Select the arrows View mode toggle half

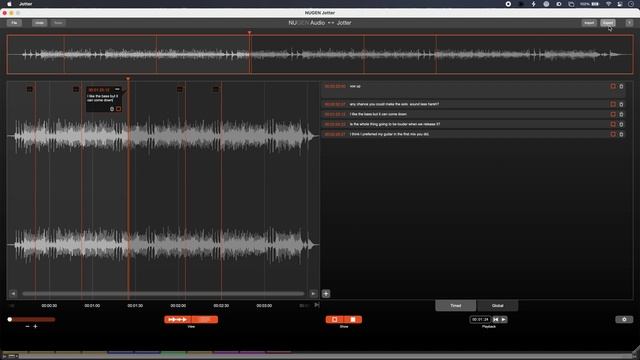(x=178, y=319)
